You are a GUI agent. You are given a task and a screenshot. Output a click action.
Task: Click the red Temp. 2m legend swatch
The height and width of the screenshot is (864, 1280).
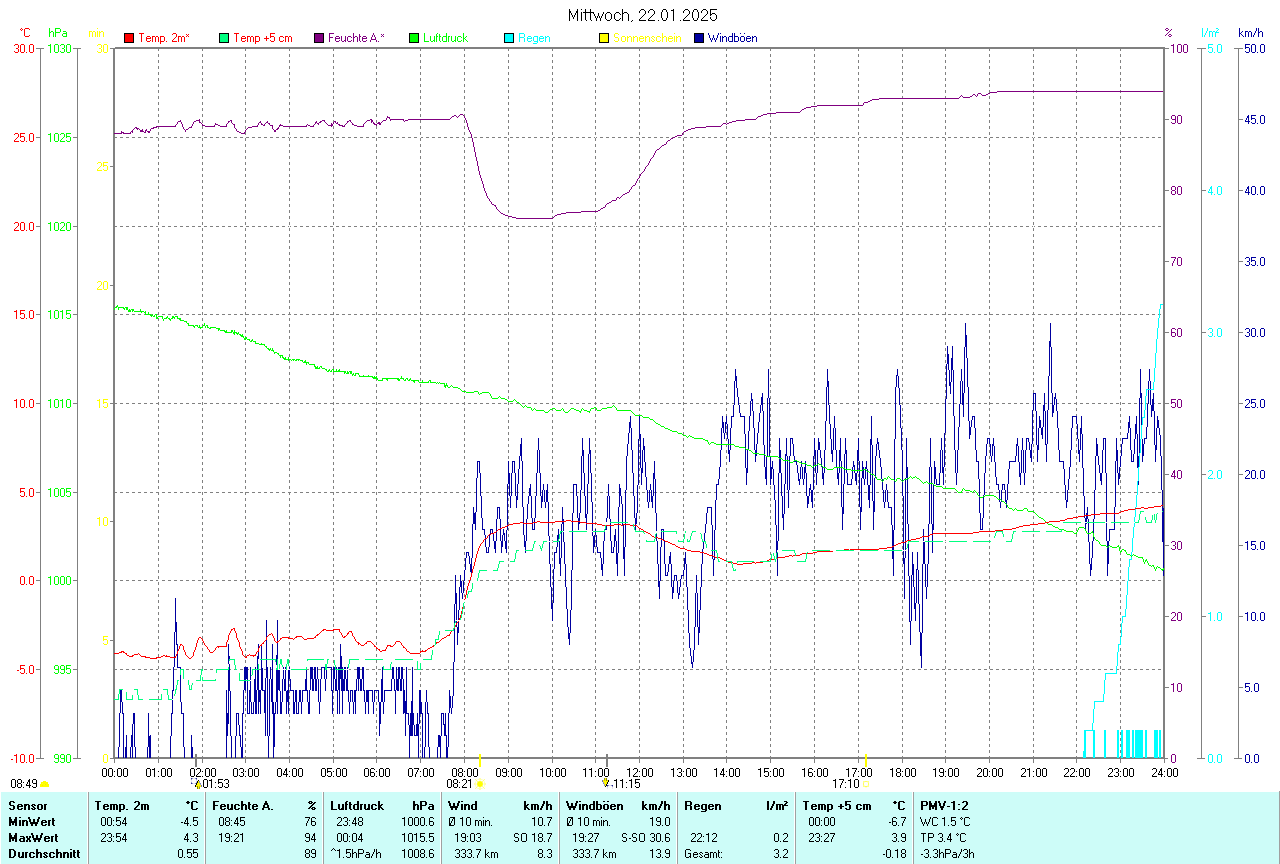pos(129,38)
